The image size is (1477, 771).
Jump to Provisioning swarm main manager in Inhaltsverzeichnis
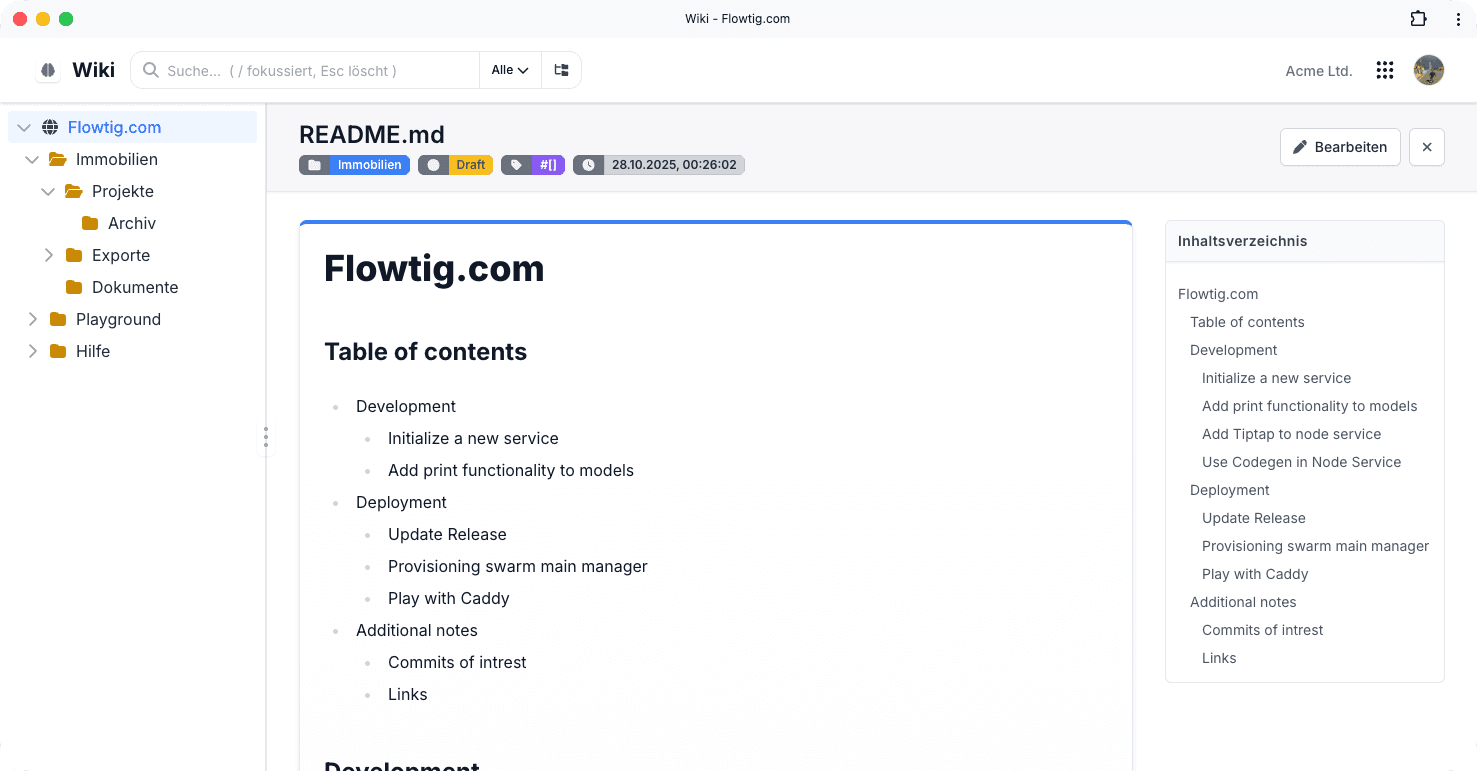point(1315,546)
